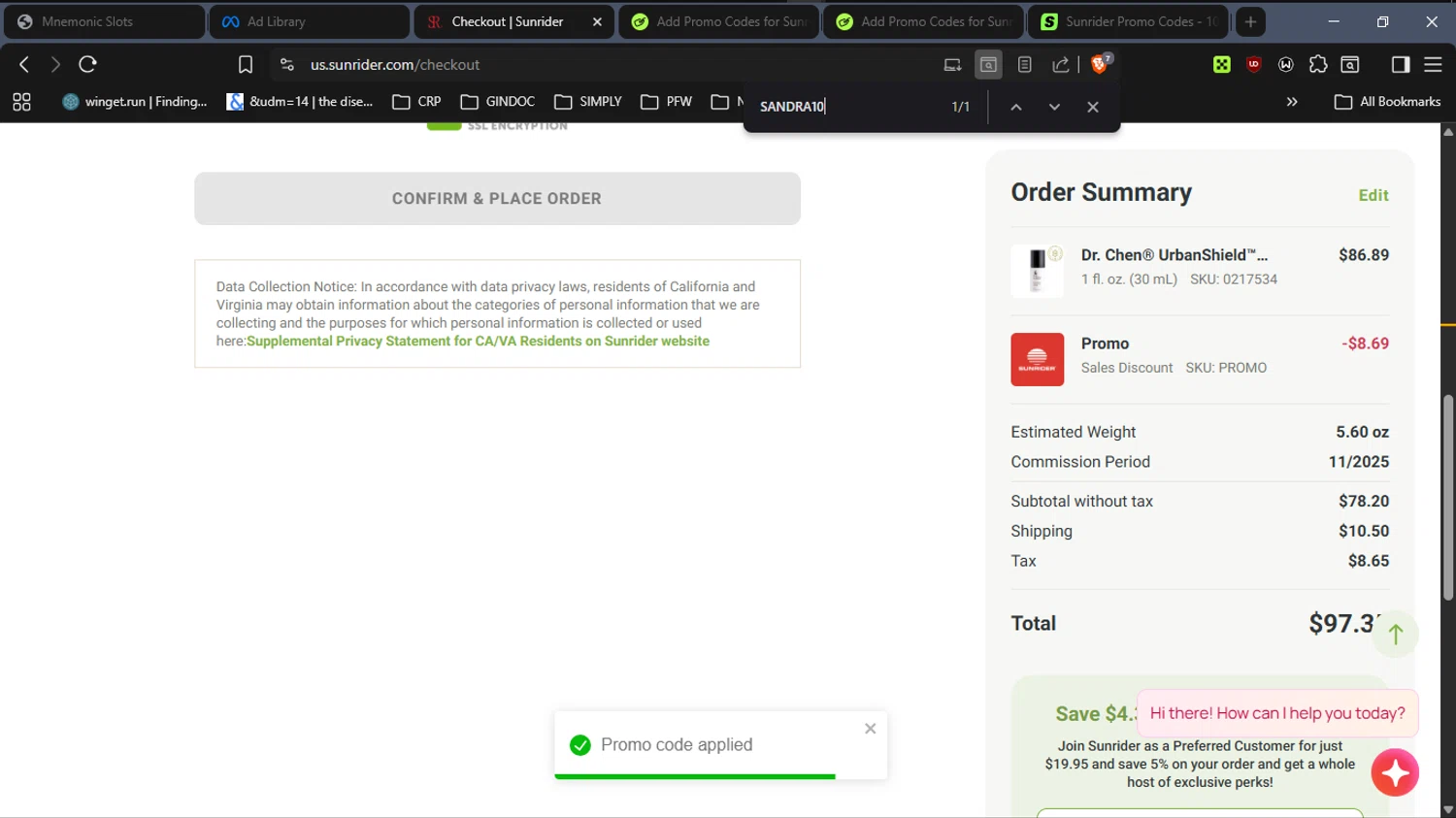Click the Dr. Chen UrbanShield product name

click(1175, 255)
